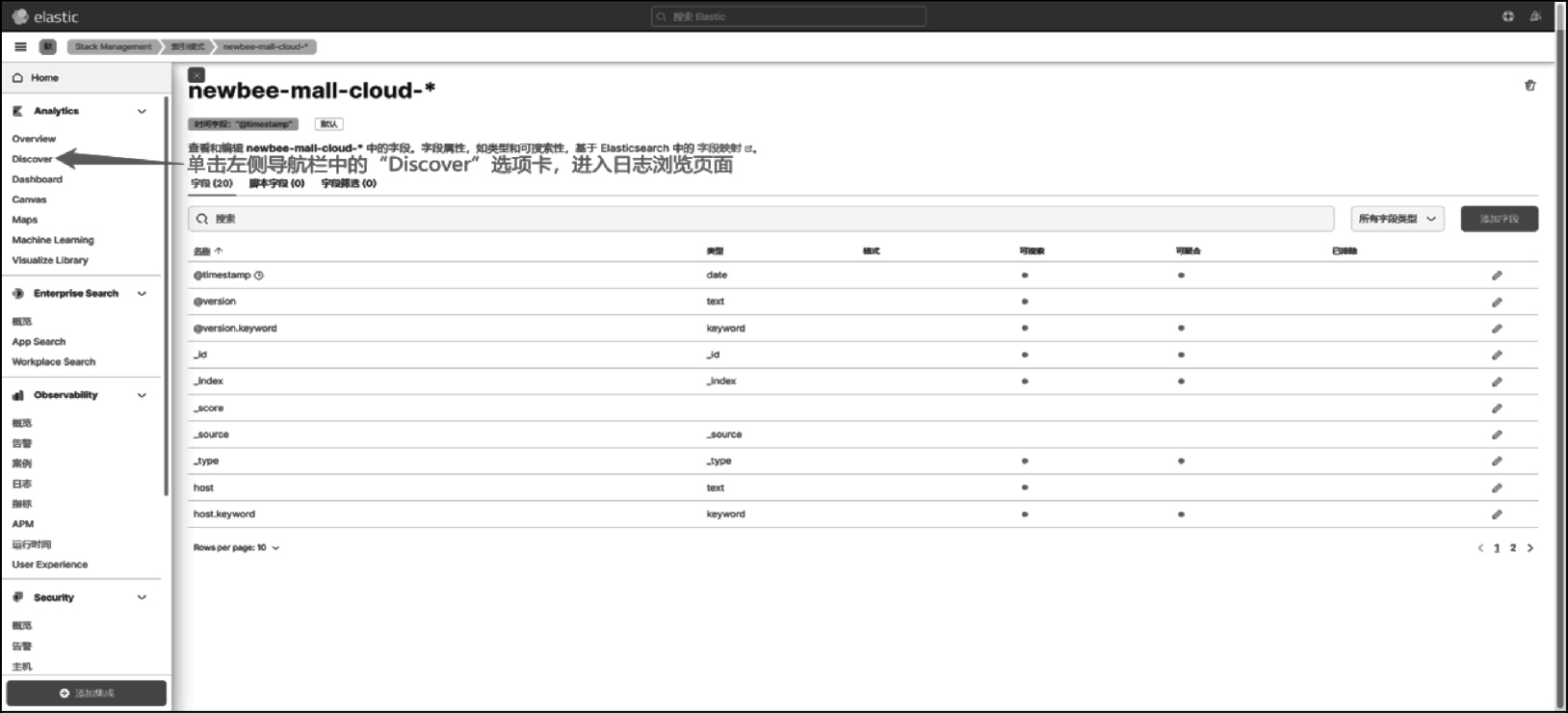Open the newsfeed icon in top bar
The height and width of the screenshot is (713, 1568).
1535,16
